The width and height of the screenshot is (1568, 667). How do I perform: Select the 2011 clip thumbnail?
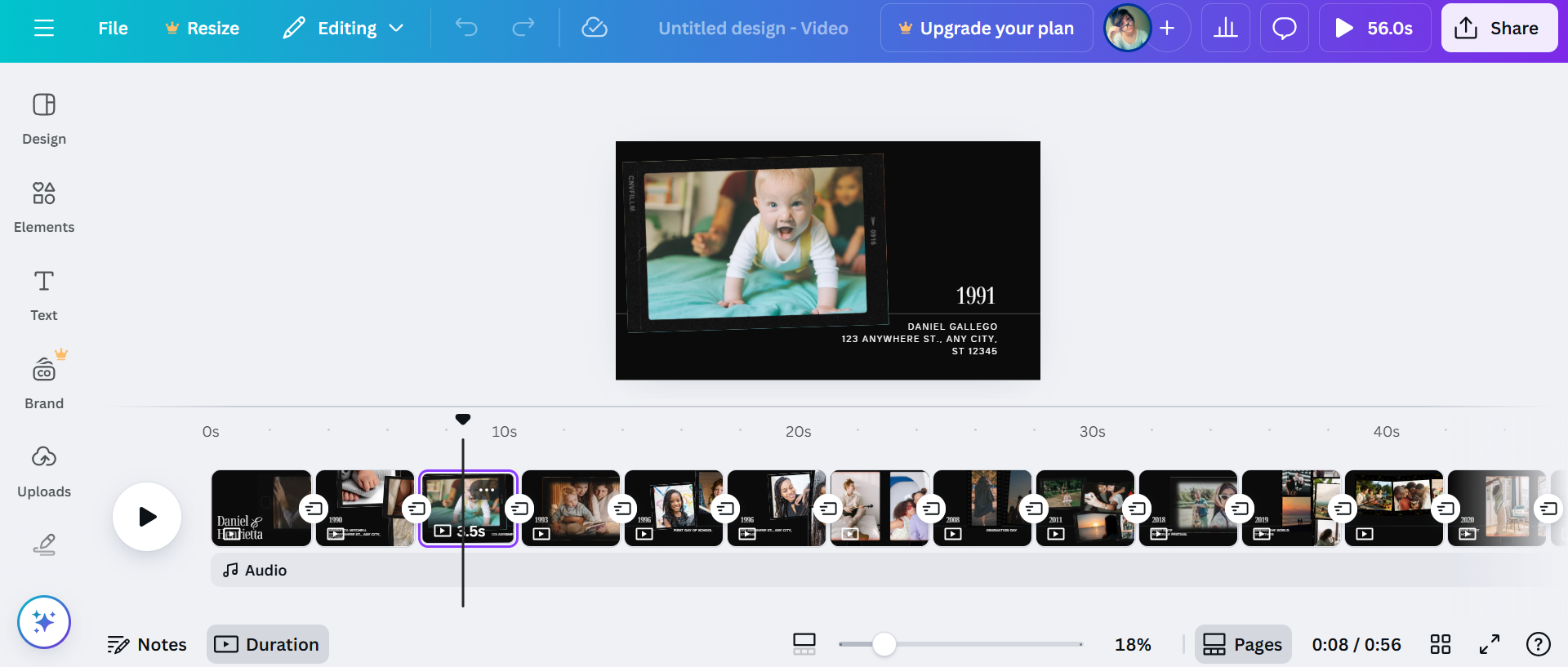coord(1085,508)
